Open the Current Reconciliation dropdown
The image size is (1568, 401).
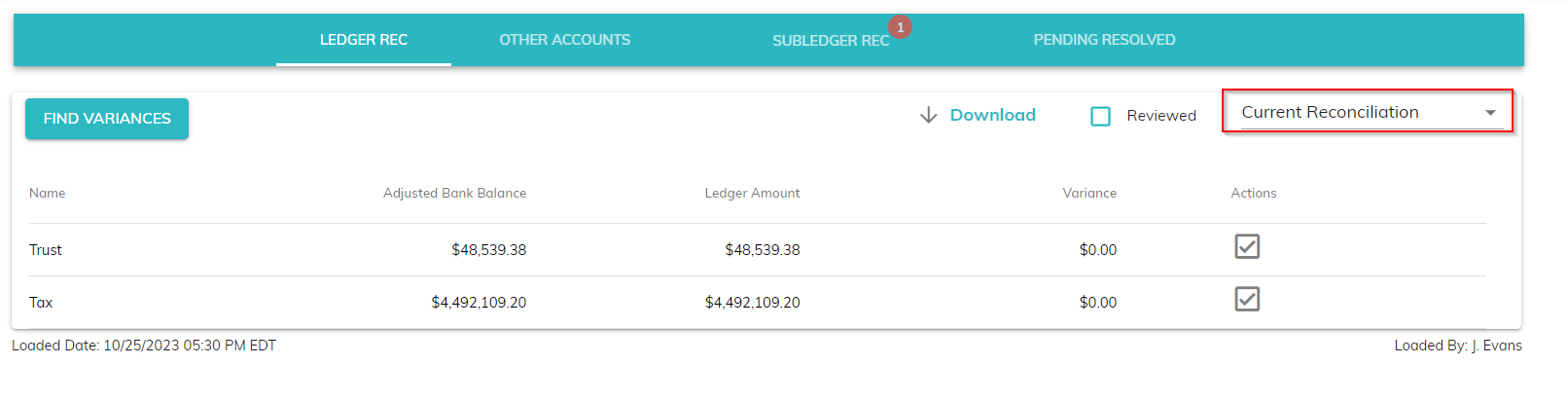point(1330,113)
